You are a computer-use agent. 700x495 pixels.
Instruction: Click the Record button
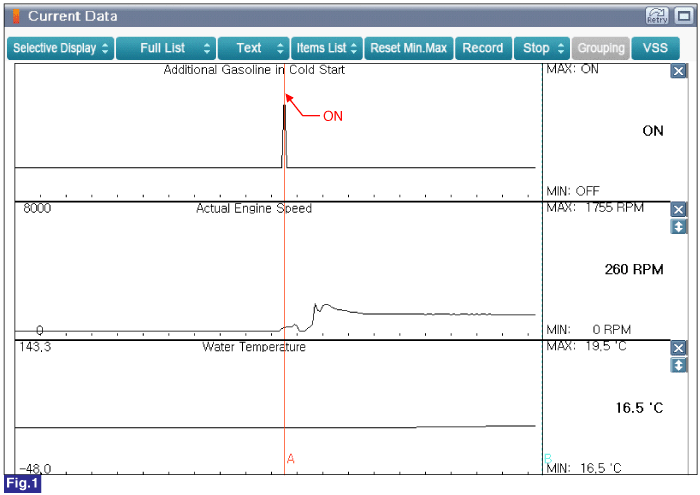coord(483,48)
